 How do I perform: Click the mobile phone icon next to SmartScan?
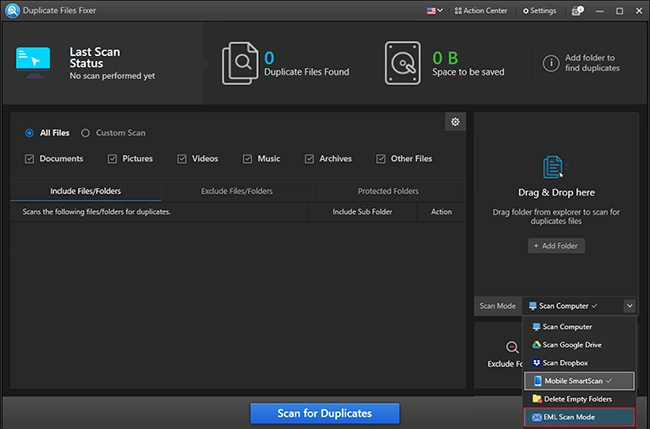pyautogui.click(x=538, y=381)
